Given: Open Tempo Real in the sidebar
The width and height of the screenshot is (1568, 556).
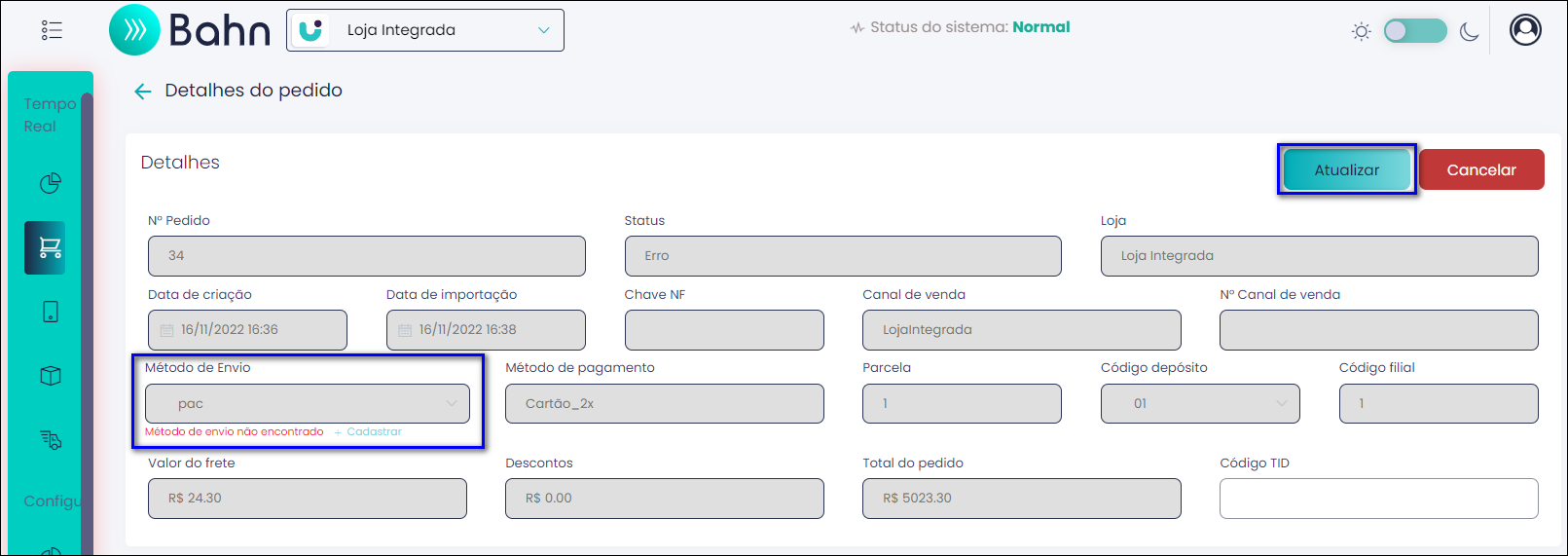Looking at the screenshot, I should 50,115.
